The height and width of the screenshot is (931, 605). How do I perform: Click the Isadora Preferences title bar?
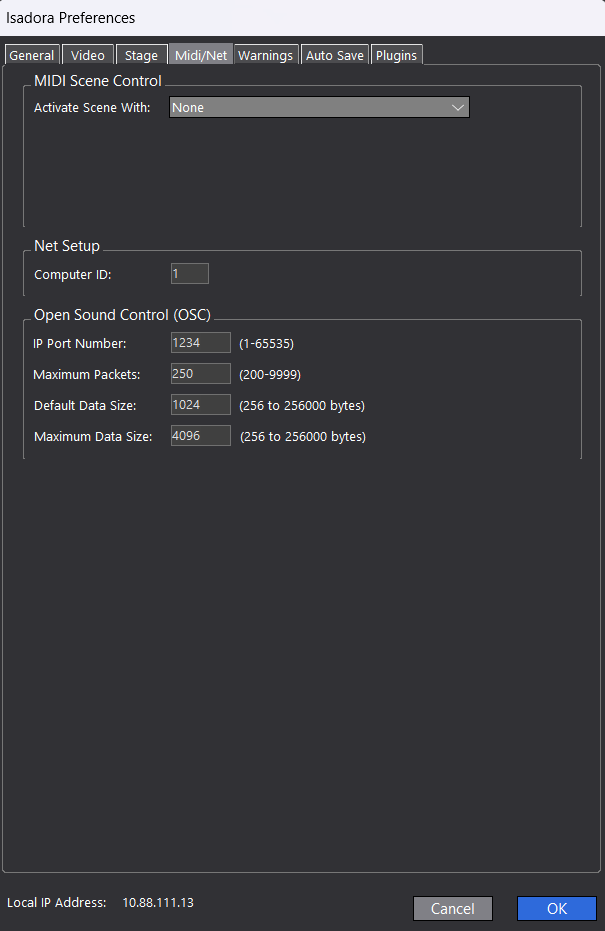point(300,18)
